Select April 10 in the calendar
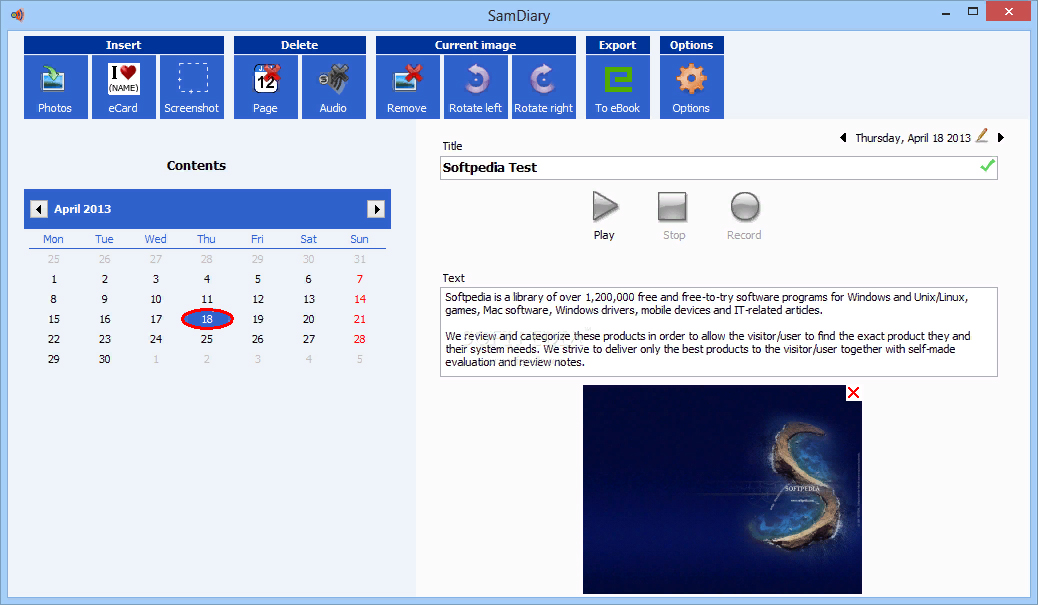 pos(156,299)
